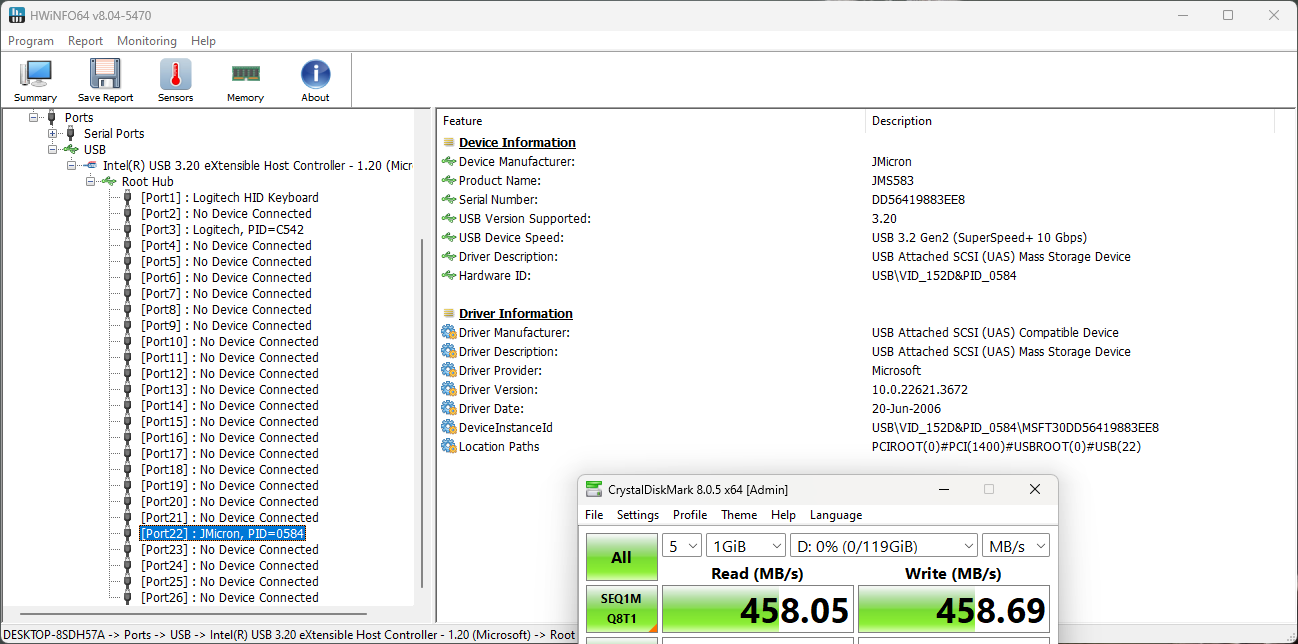The height and width of the screenshot is (644, 1298).
Task: Click the 458.69 write result bar
Action: [x=954, y=609]
